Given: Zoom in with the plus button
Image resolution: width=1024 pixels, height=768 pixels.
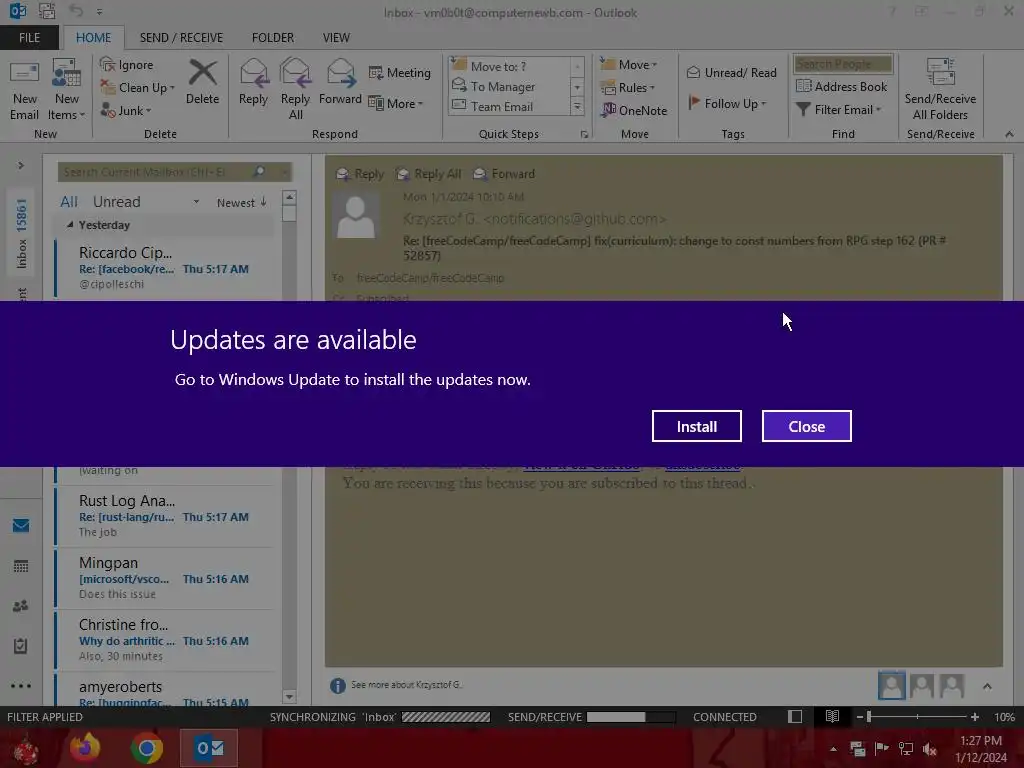Looking at the screenshot, I should point(974,716).
